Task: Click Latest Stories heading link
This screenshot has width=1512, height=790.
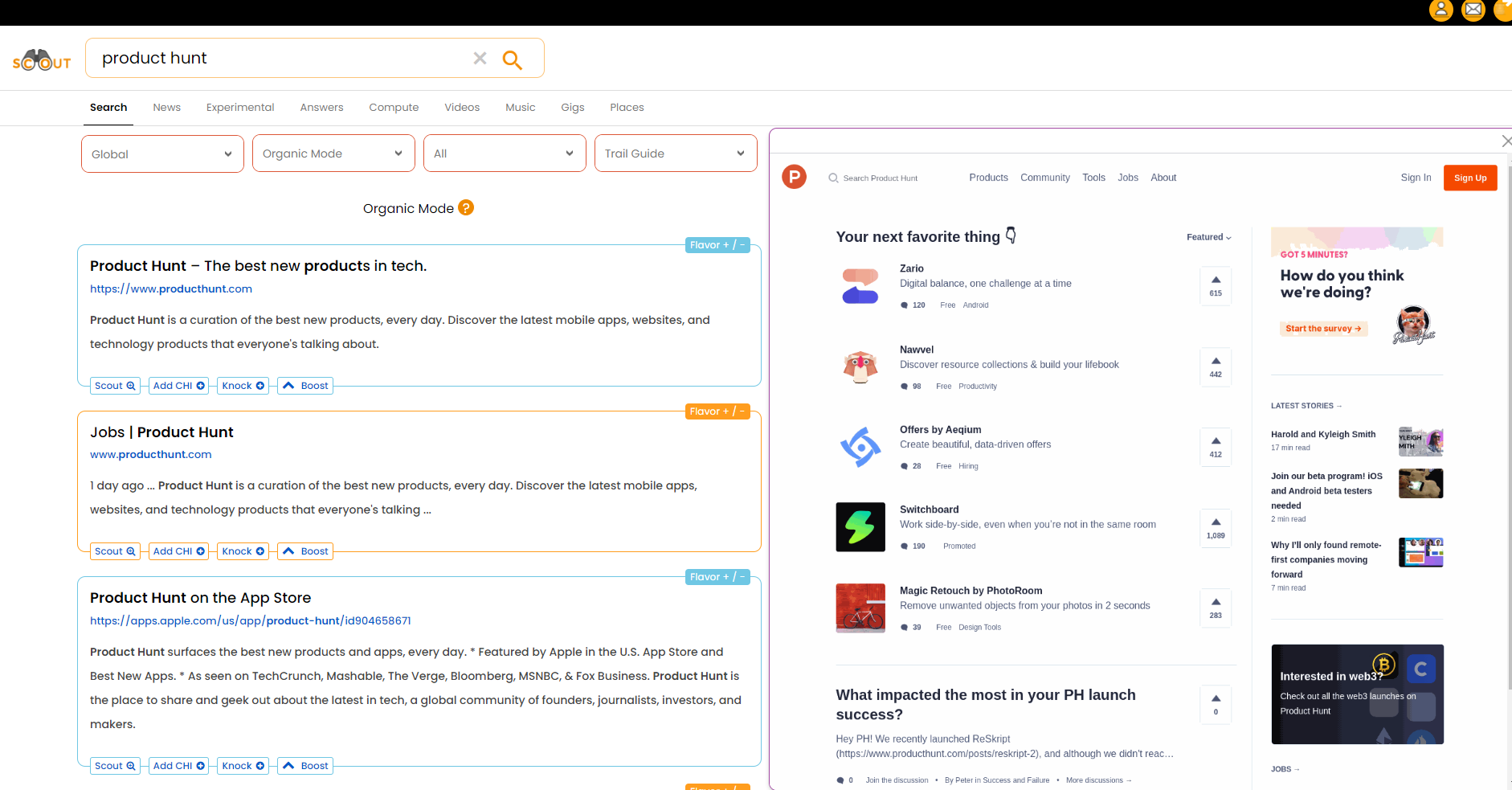Action: pos(1306,406)
